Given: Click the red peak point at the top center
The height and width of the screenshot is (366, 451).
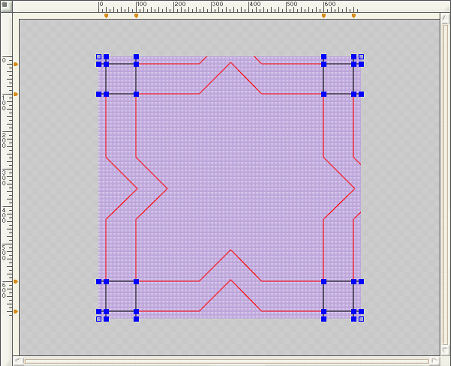Looking at the screenshot, I should click(x=230, y=63).
